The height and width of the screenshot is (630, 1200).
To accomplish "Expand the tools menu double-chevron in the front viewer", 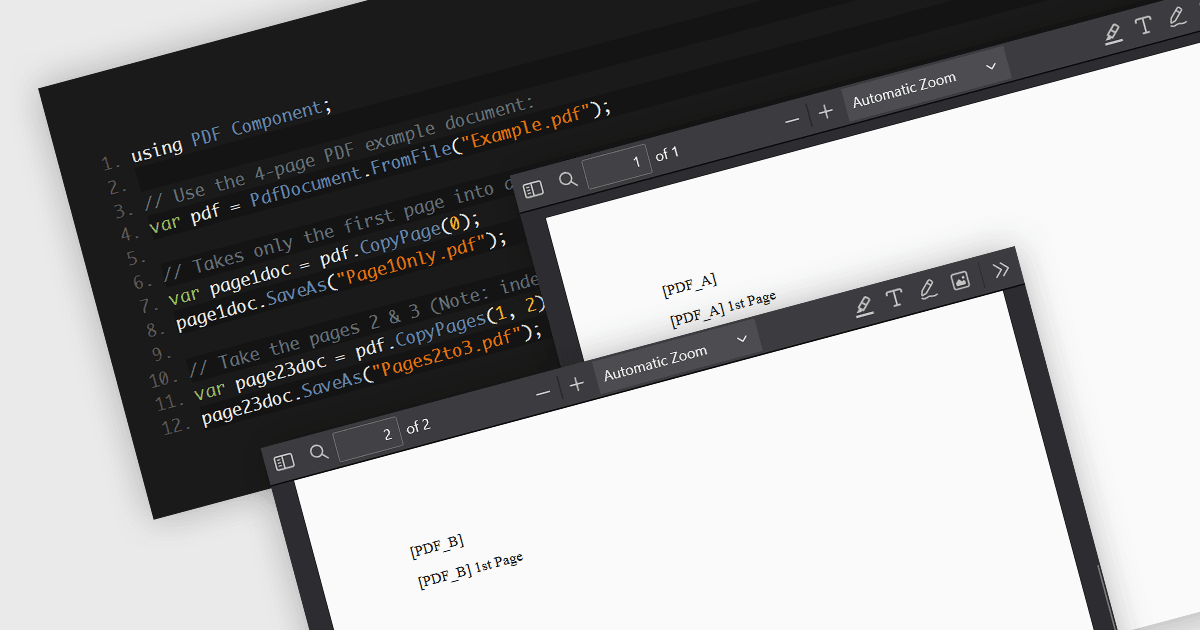I will [1001, 270].
